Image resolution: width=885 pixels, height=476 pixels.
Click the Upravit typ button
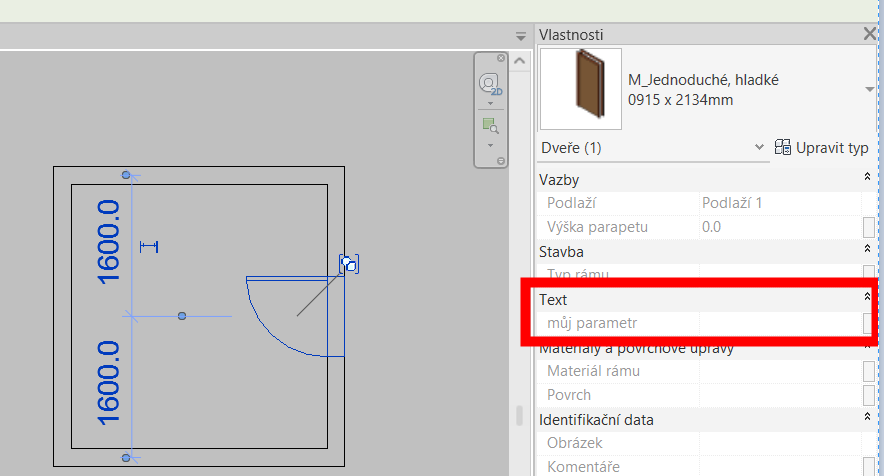click(x=821, y=148)
